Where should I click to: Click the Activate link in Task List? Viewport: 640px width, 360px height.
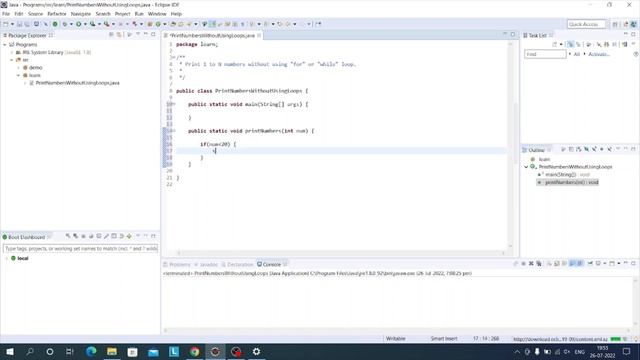tap(599, 54)
